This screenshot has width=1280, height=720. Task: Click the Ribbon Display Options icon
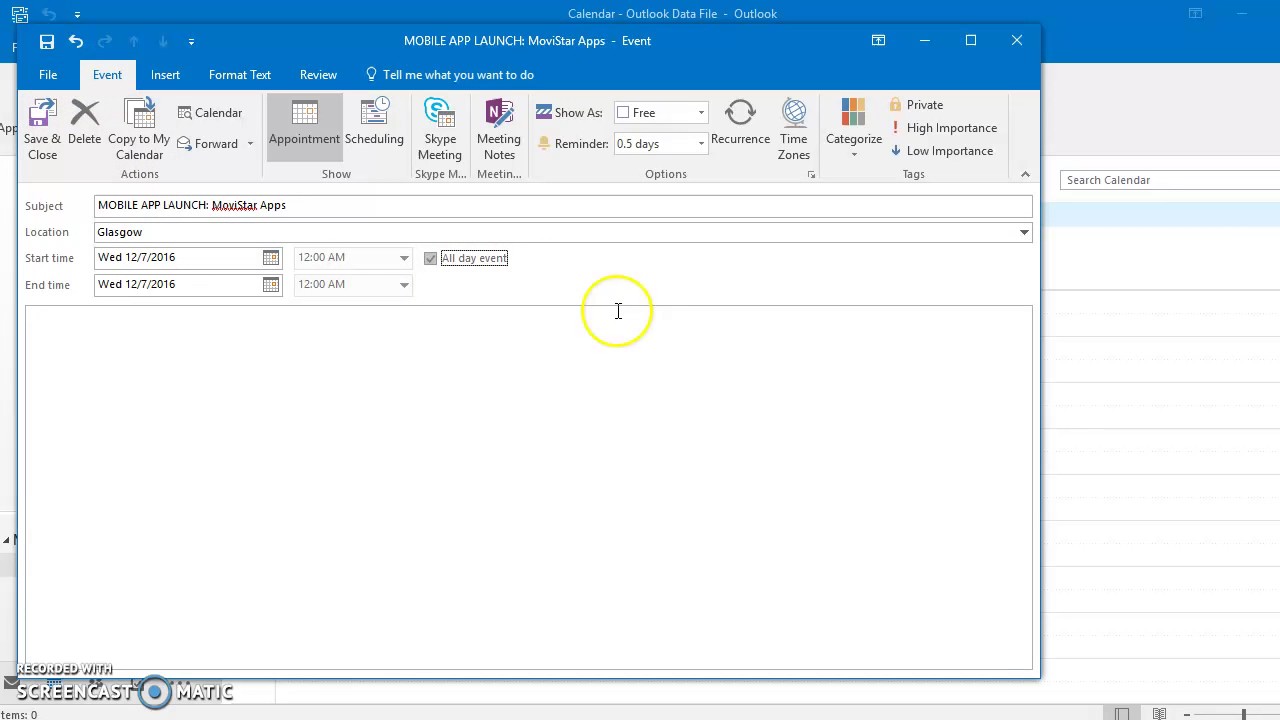point(878,41)
